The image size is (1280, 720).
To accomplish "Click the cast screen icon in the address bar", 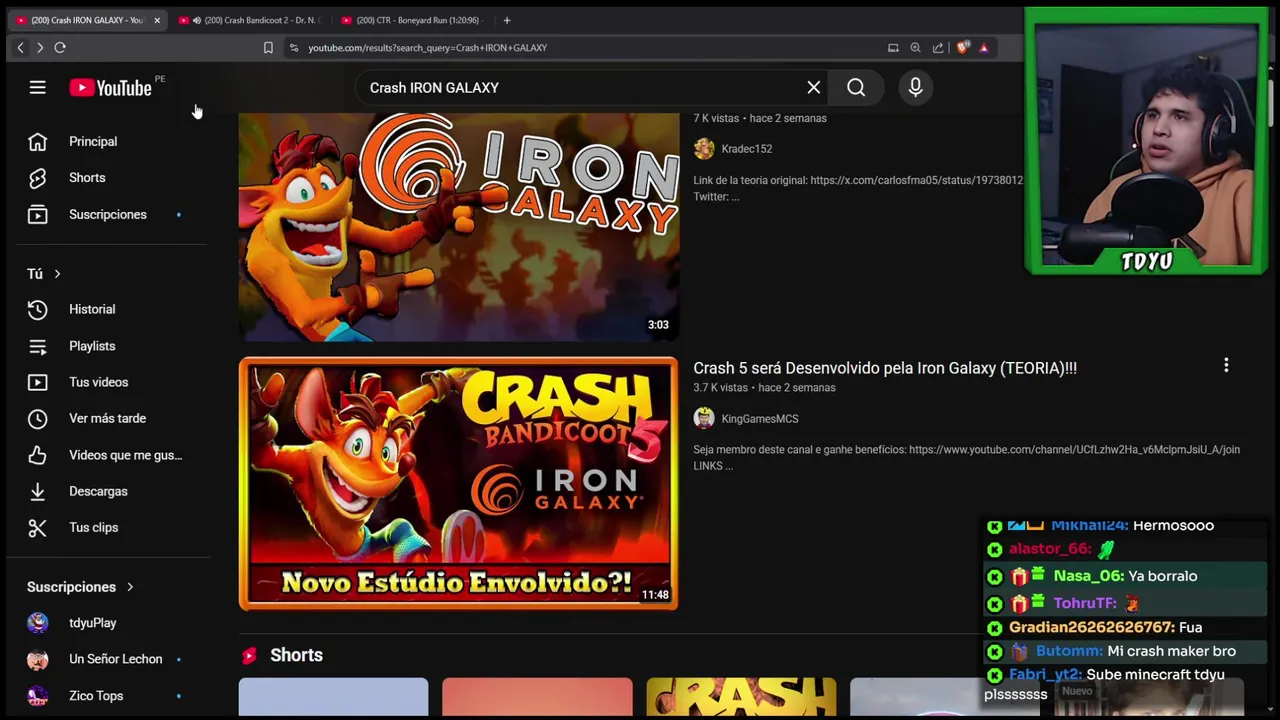I will [x=893, y=48].
